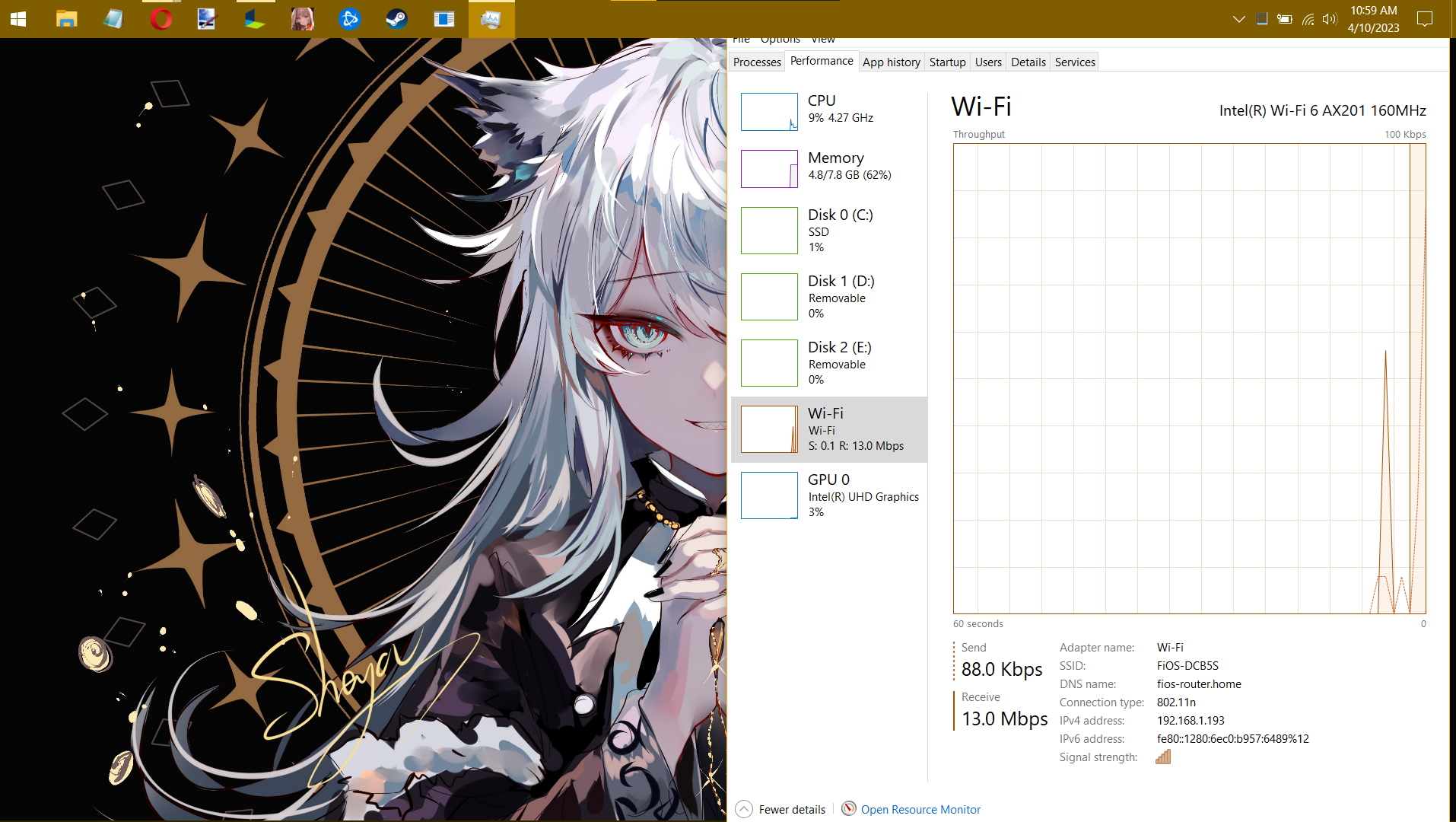1456x822 pixels.
Task: Select Disk 1 (D:) in the sidebar
Action: click(829, 297)
